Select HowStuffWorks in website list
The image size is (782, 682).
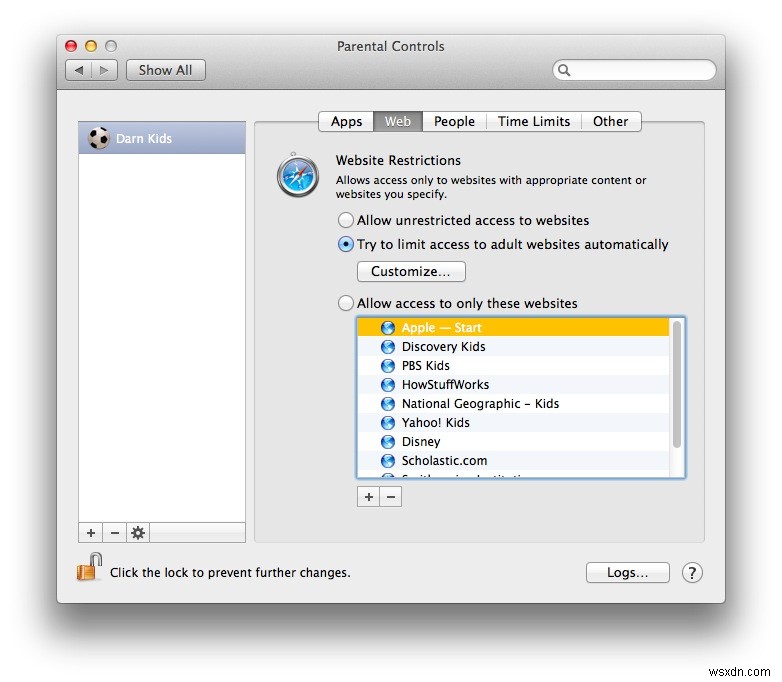coord(513,384)
